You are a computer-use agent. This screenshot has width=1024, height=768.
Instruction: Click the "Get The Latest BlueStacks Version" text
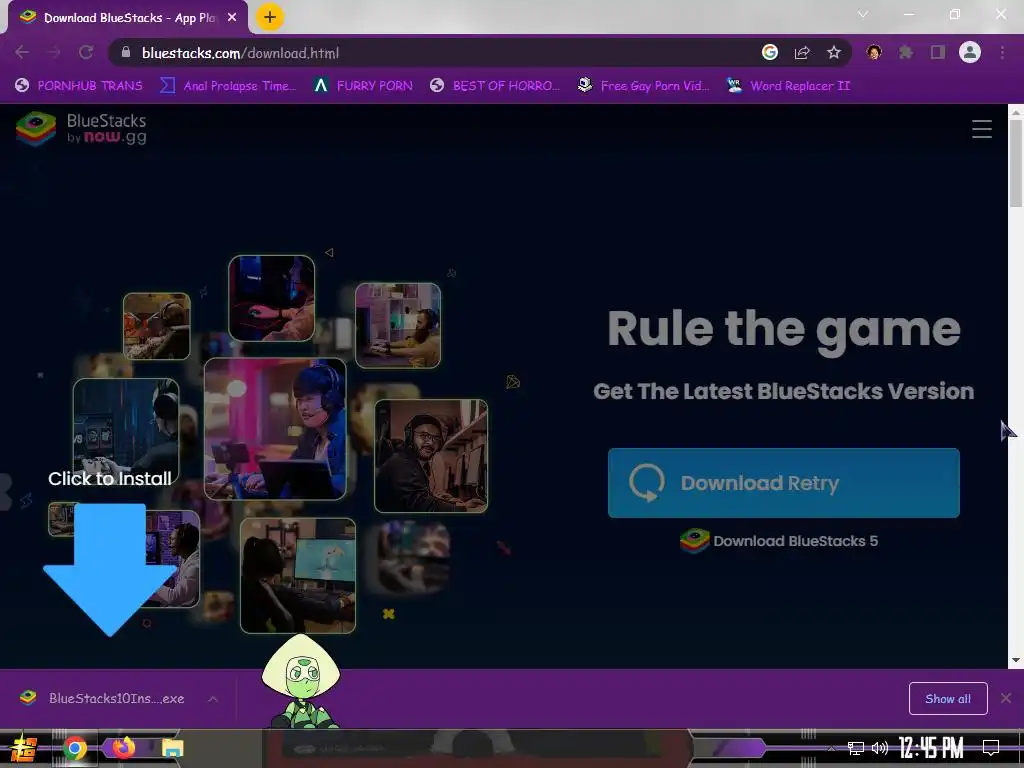(x=784, y=391)
